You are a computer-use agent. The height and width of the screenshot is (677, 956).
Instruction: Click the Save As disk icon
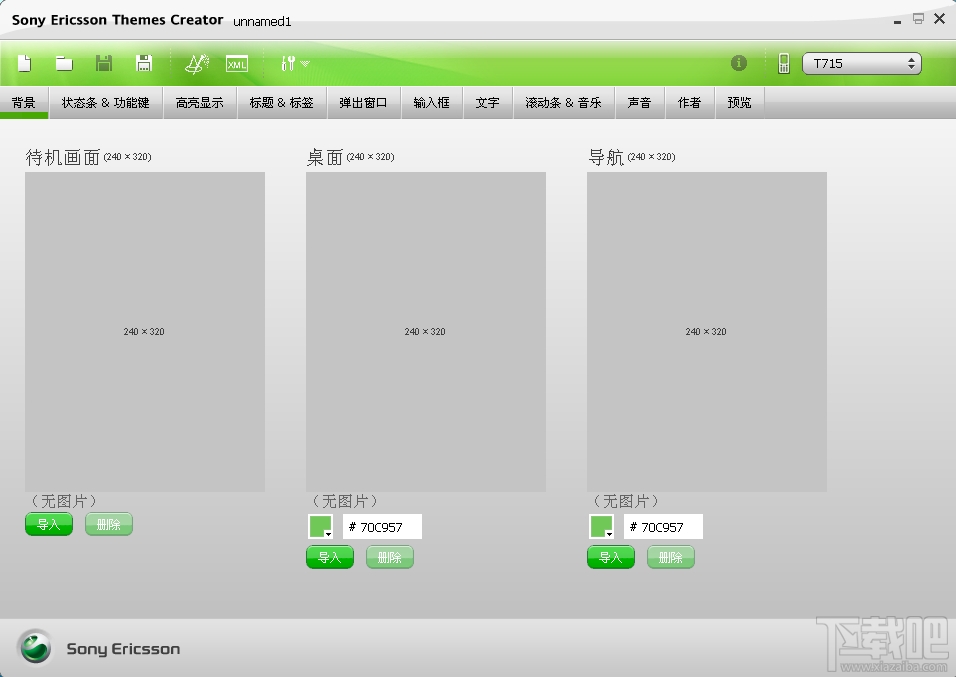tap(144, 63)
